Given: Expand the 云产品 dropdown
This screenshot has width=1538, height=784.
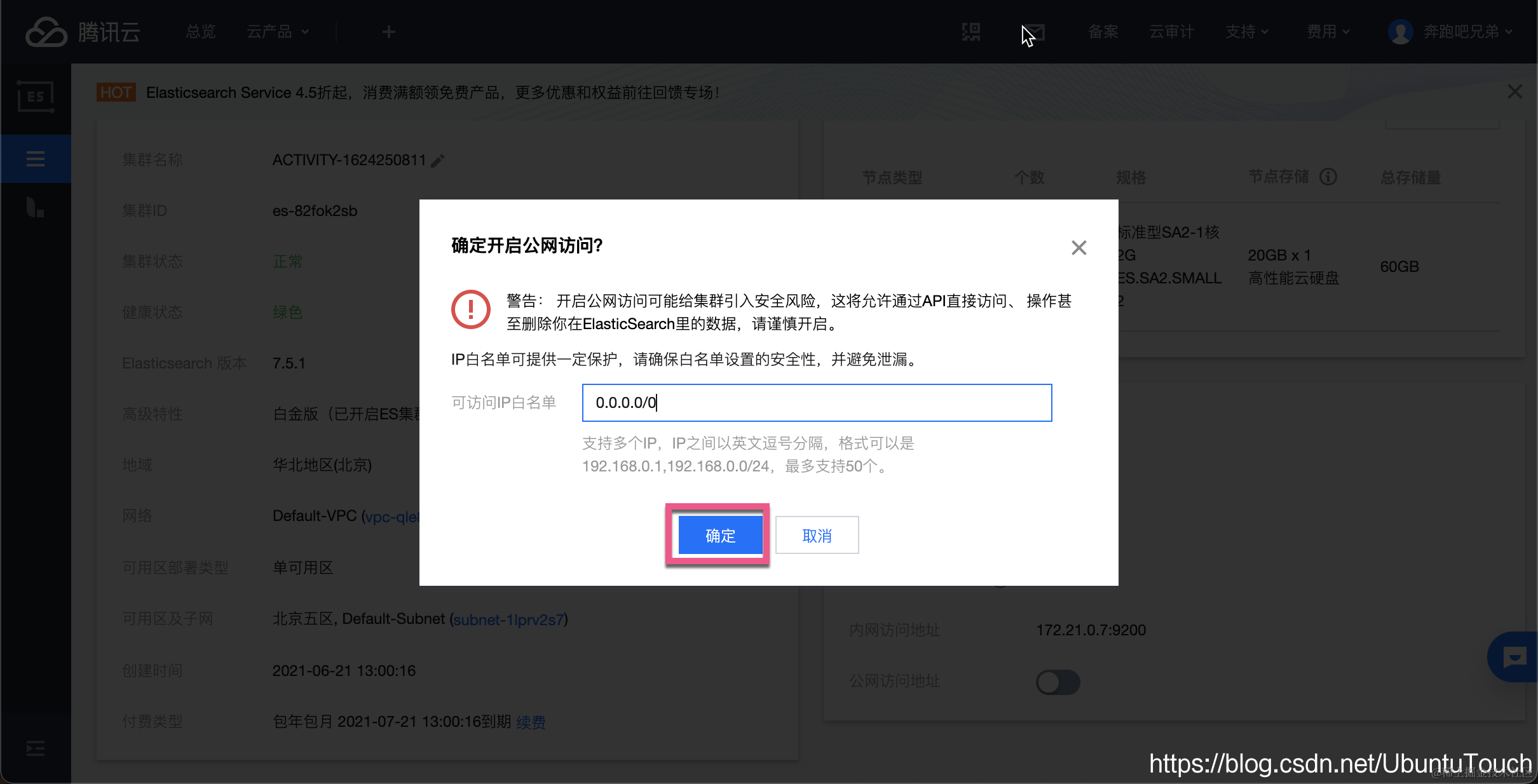Looking at the screenshot, I should [278, 32].
